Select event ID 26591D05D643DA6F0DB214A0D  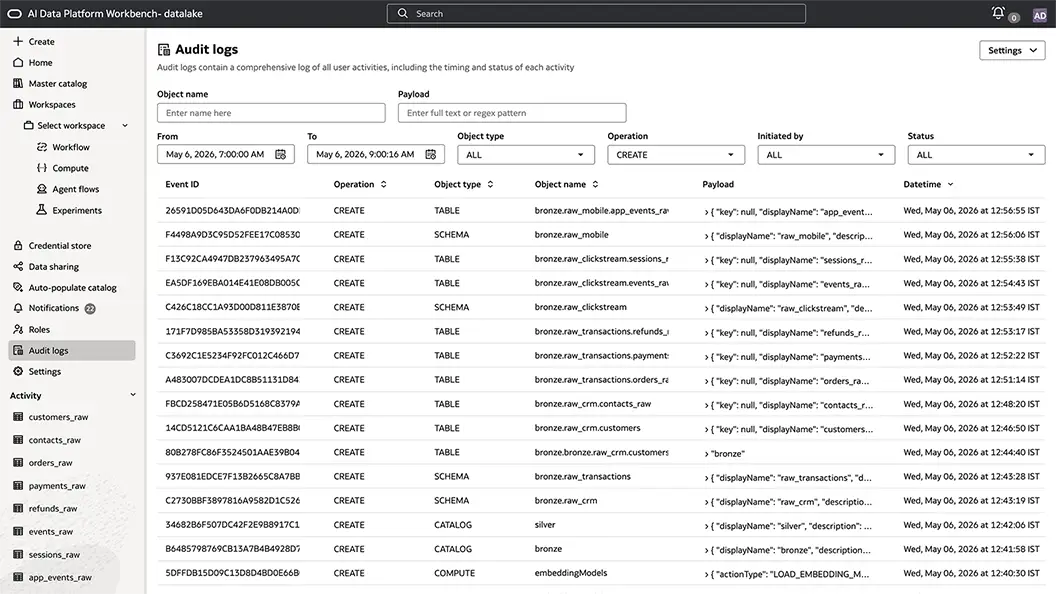pyautogui.click(x=232, y=210)
